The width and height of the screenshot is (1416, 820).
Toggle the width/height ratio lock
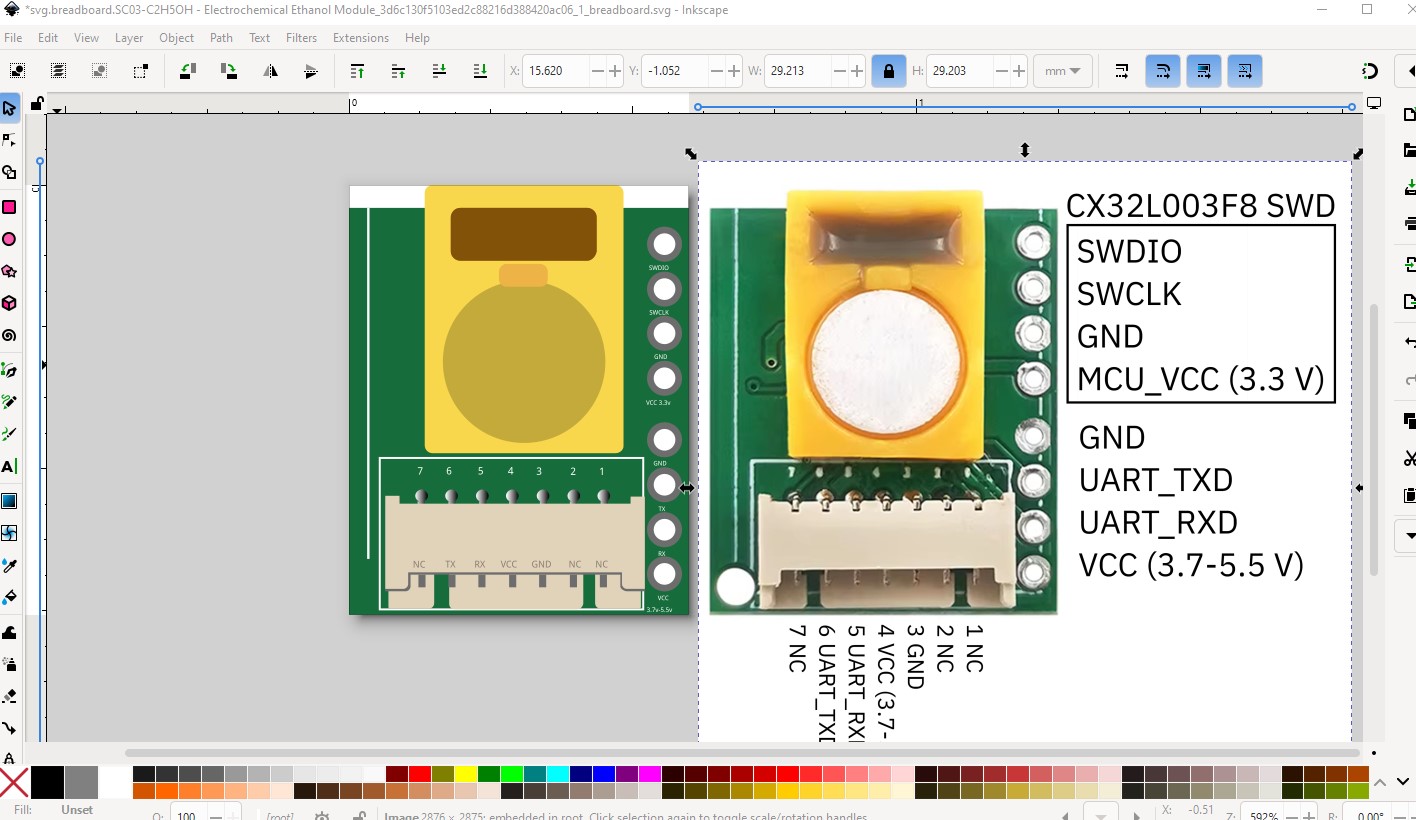click(x=888, y=71)
